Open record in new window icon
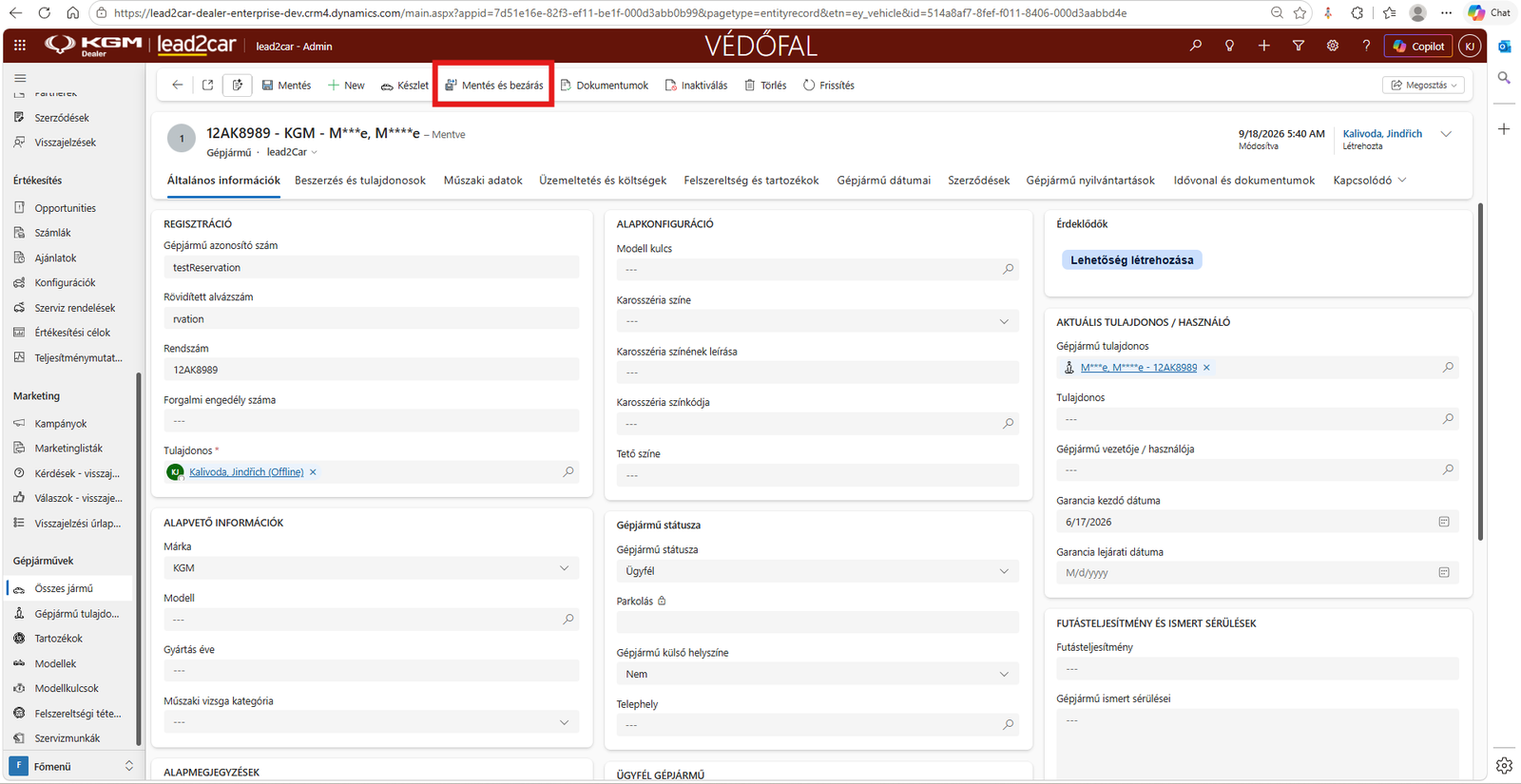 pyautogui.click(x=207, y=85)
